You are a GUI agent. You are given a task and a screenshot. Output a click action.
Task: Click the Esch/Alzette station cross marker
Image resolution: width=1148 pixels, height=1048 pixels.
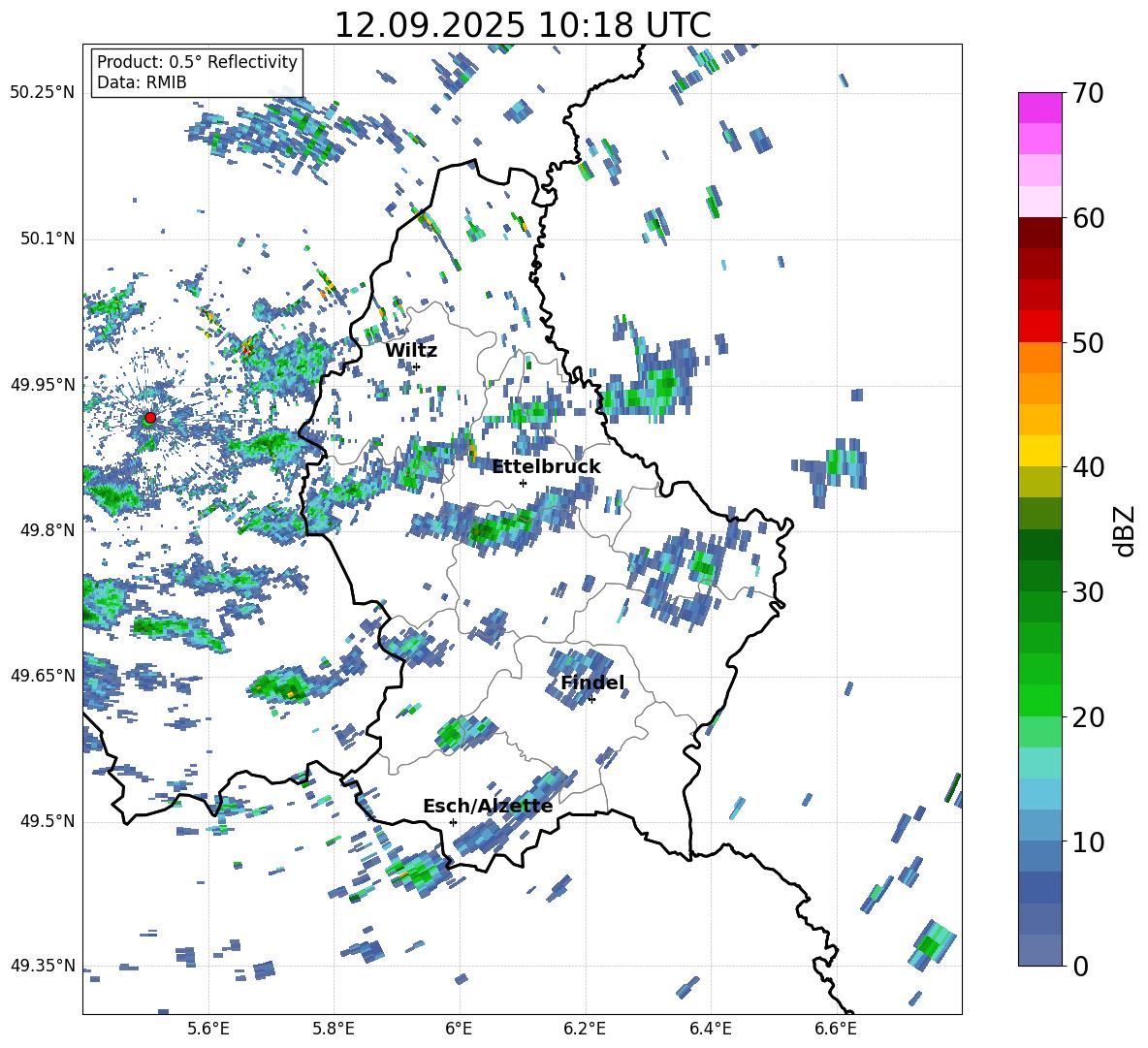pos(453,822)
